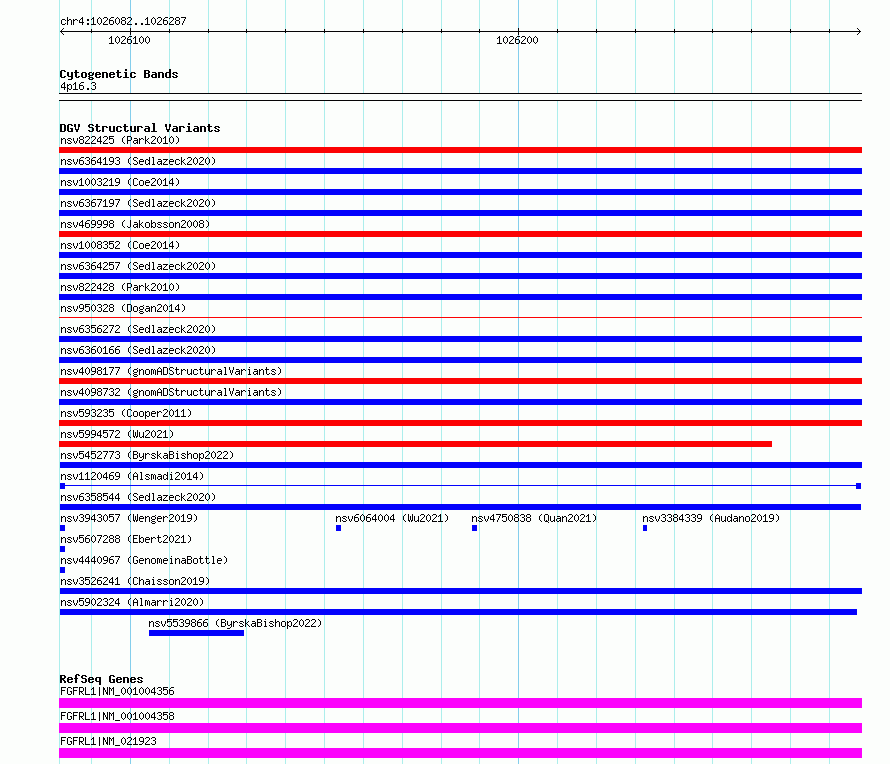
Task: Open nsv3526241 (Chaisson2019) label
Action: [135, 581]
